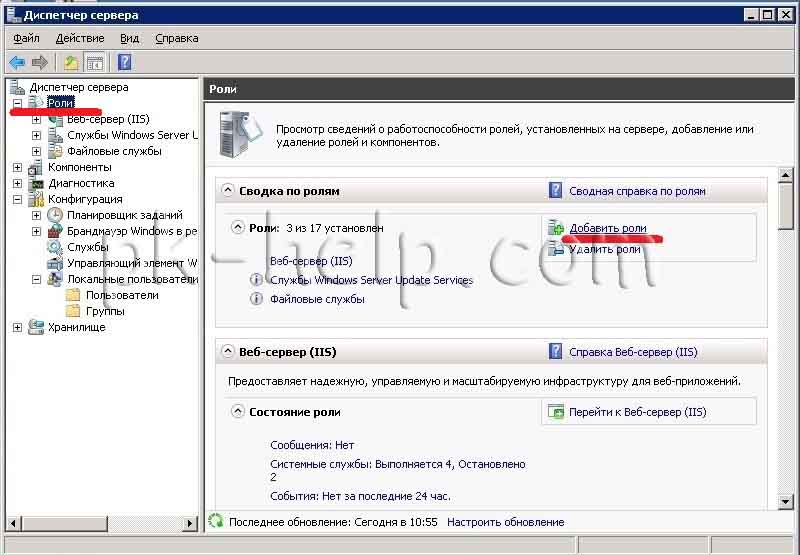This screenshot has height=555, width=800.
Task: Click the Пользователи folder icon
Action: tap(73, 295)
